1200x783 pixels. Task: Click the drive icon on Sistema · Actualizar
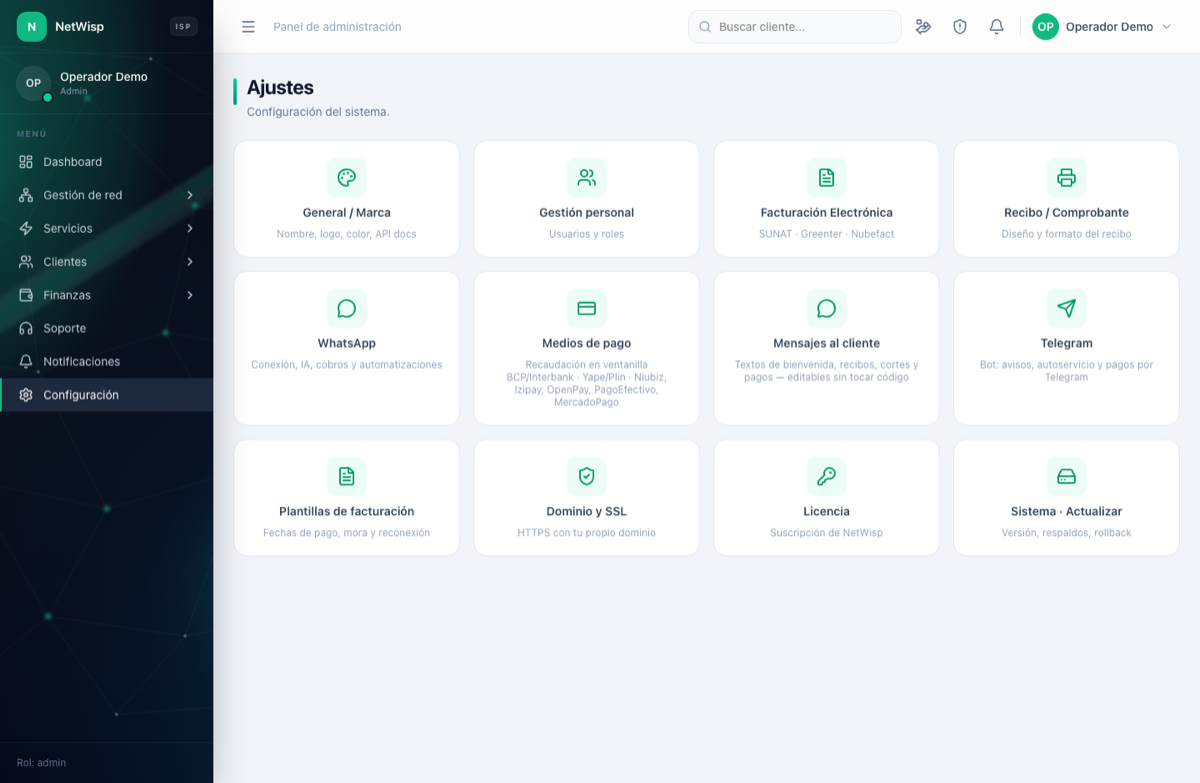pyautogui.click(x=1067, y=476)
